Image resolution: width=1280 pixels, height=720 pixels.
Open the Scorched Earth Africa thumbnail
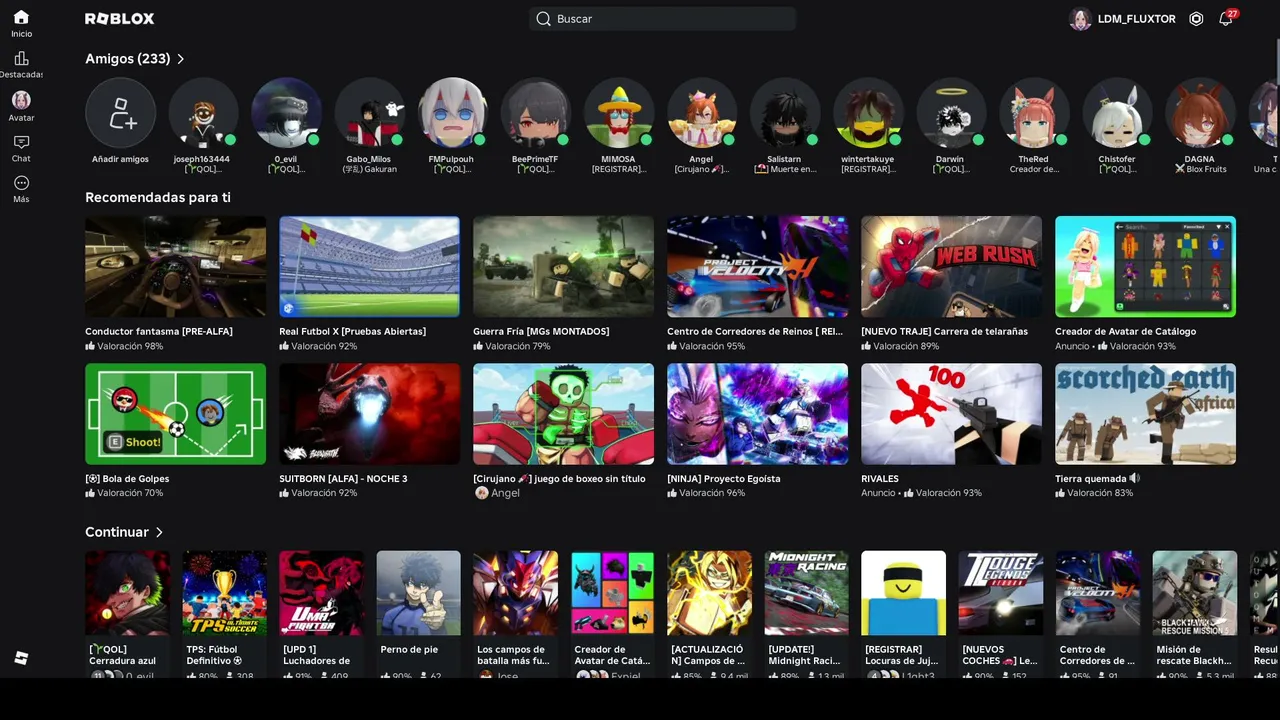coord(1146,414)
